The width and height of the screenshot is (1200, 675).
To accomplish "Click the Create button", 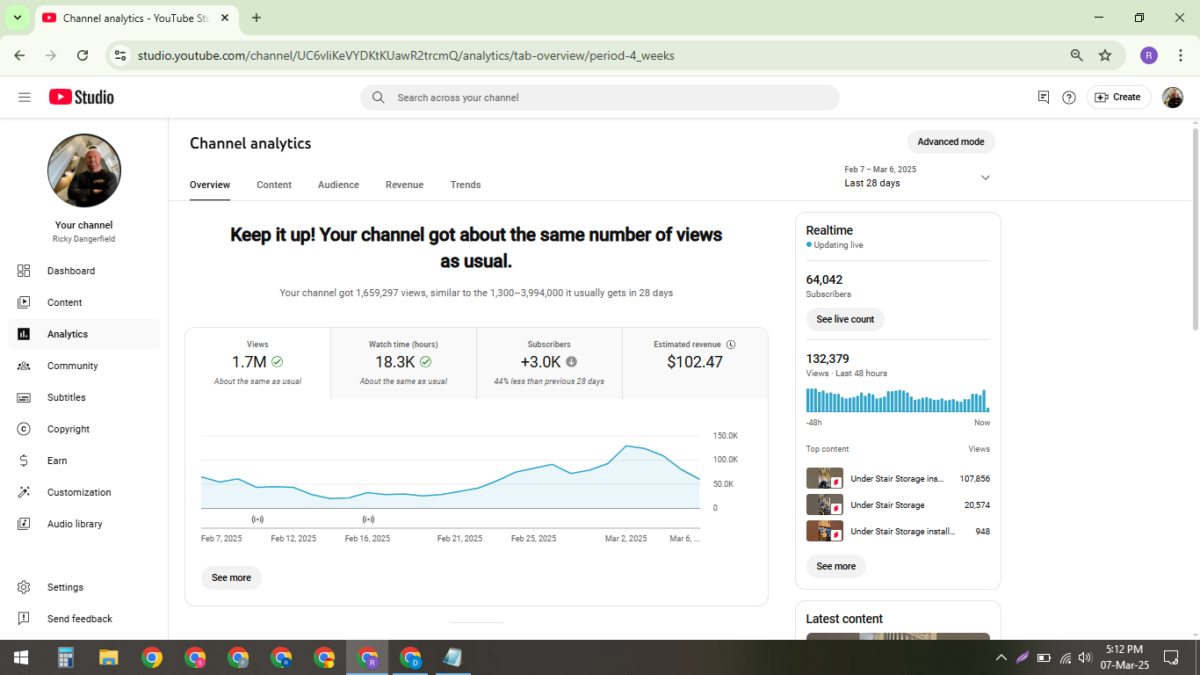I will pos(1119,97).
